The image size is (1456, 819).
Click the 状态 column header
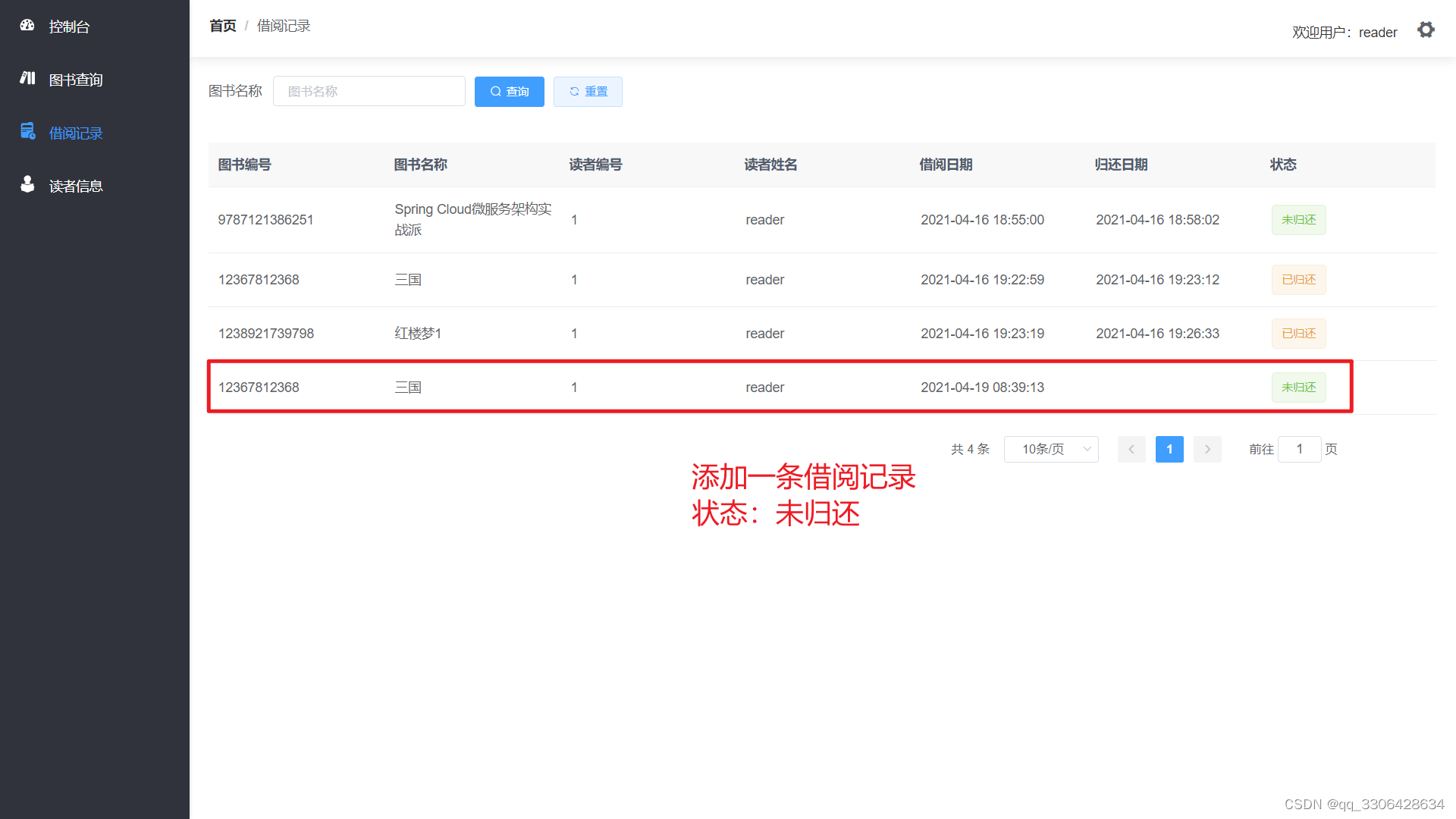pos(1284,165)
